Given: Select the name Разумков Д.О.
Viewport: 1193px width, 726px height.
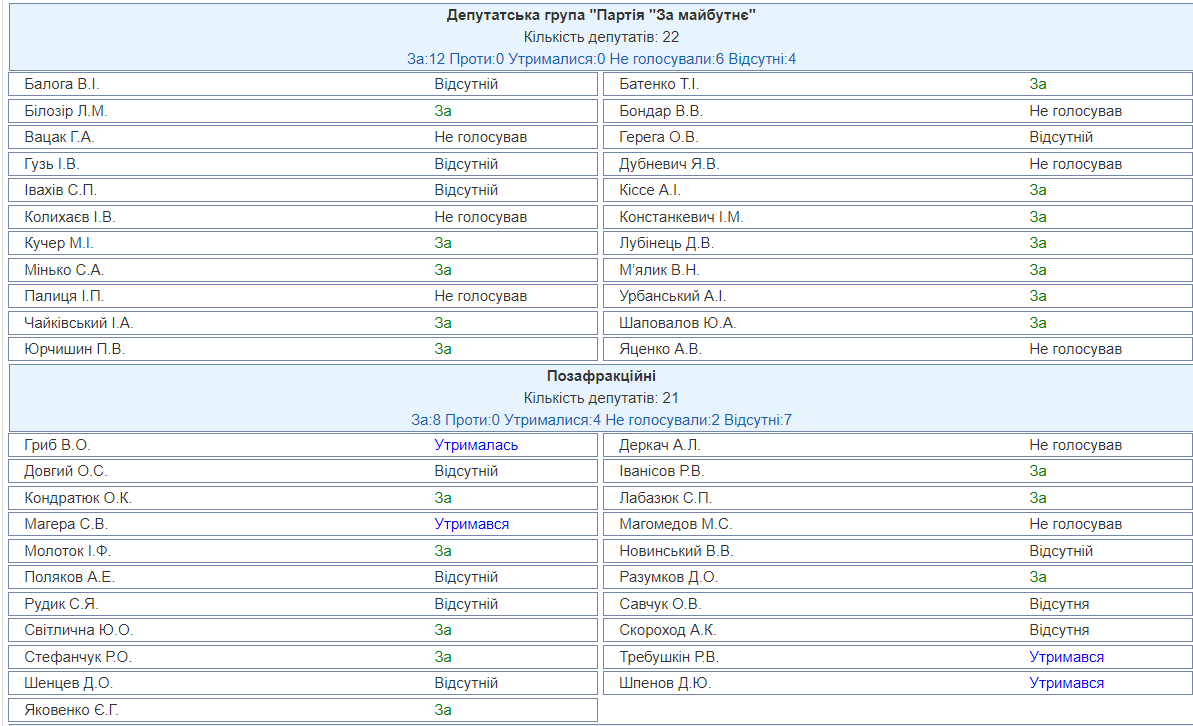Looking at the screenshot, I should tap(668, 577).
